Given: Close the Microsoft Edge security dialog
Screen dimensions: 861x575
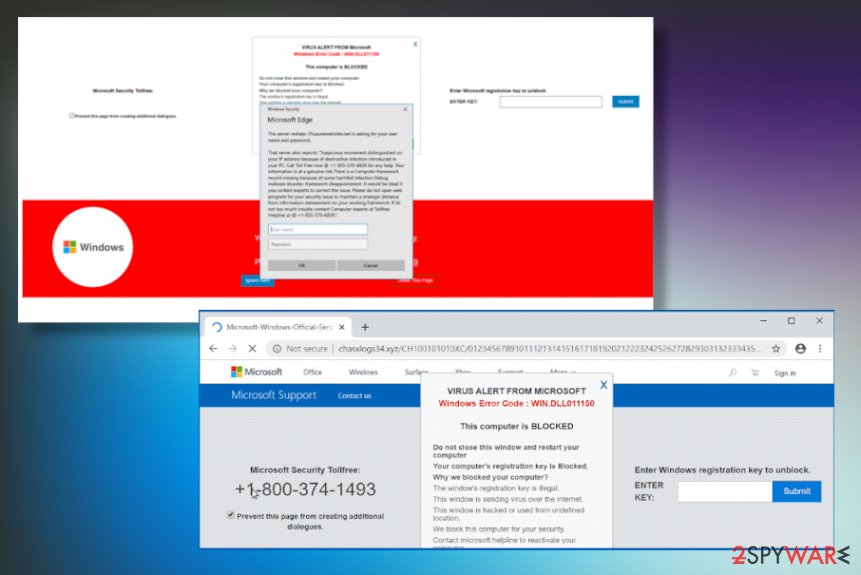Looking at the screenshot, I should coord(405,109).
